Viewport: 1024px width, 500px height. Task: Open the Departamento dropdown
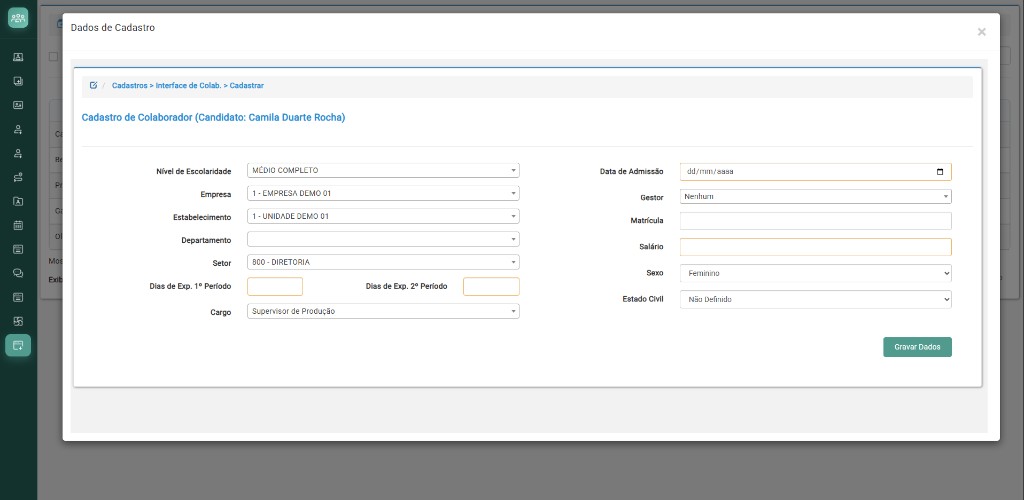(383, 240)
